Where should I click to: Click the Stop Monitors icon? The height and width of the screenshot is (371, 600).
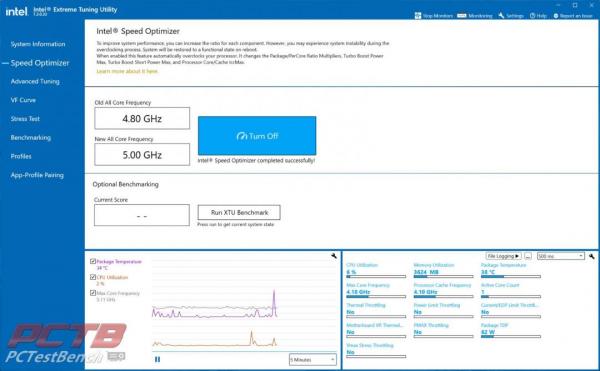pos(418,16)
